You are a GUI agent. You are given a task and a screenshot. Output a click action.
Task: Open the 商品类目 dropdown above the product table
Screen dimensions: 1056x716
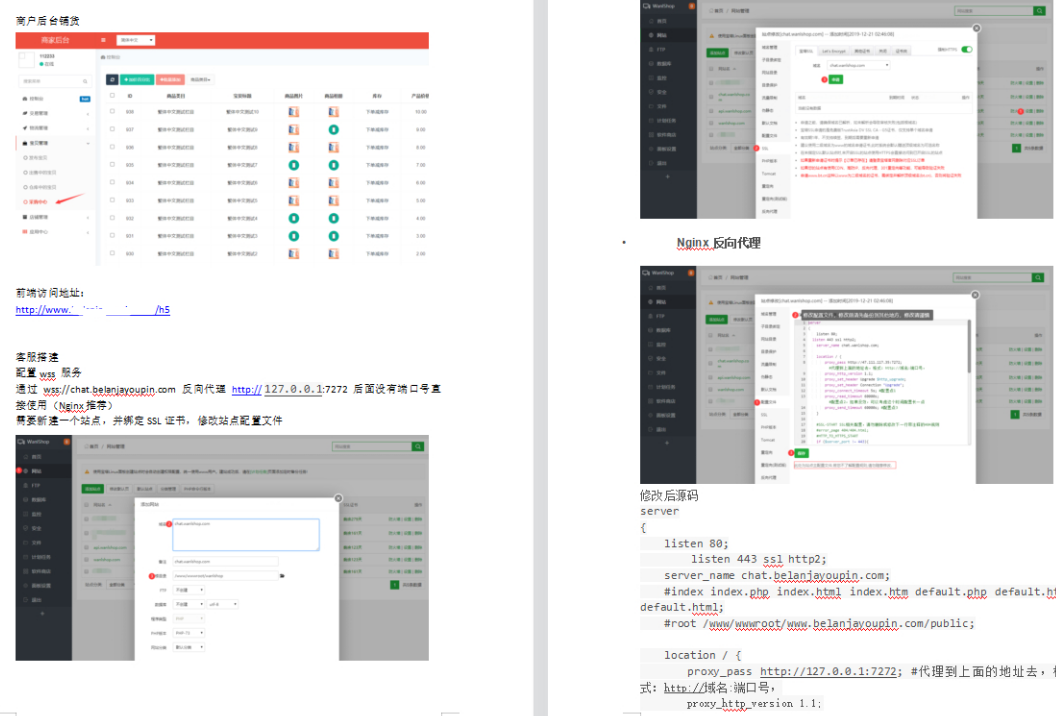point(201,79)
